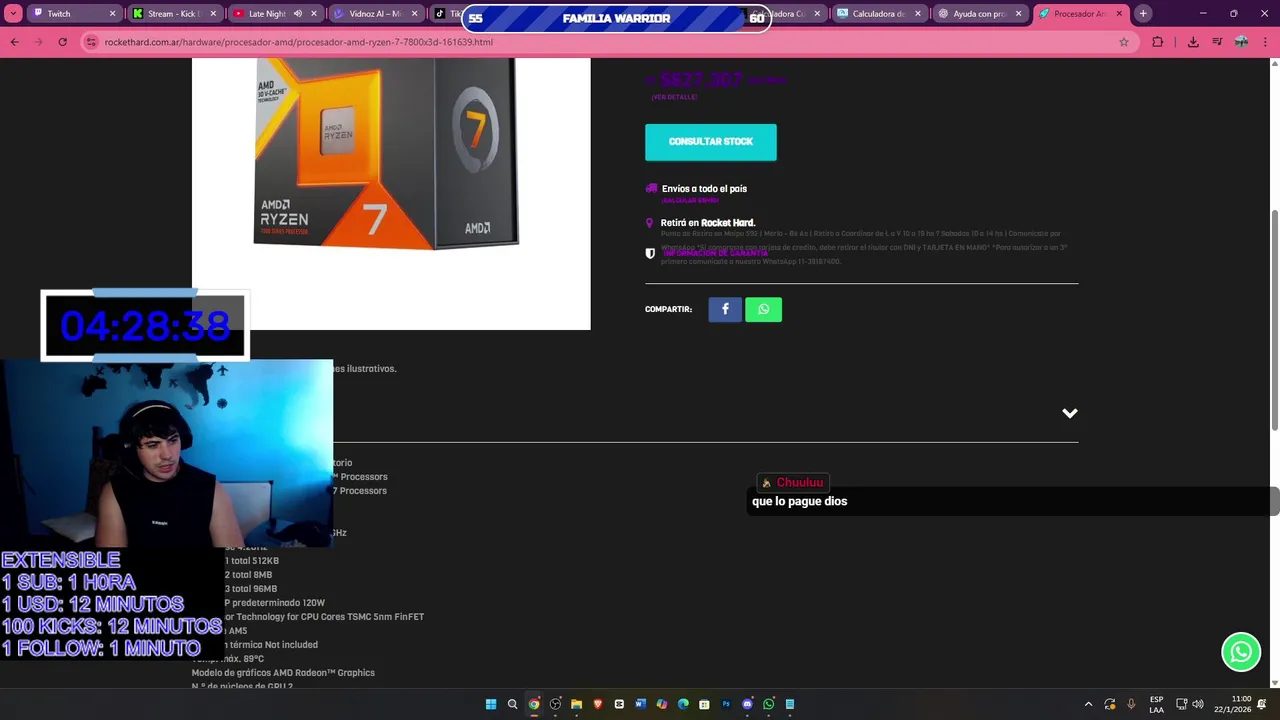The width and height of the screenshot is (1280, 720).
Task: Open Photoshop from the taskbar
Action: (x=726, y=704)
